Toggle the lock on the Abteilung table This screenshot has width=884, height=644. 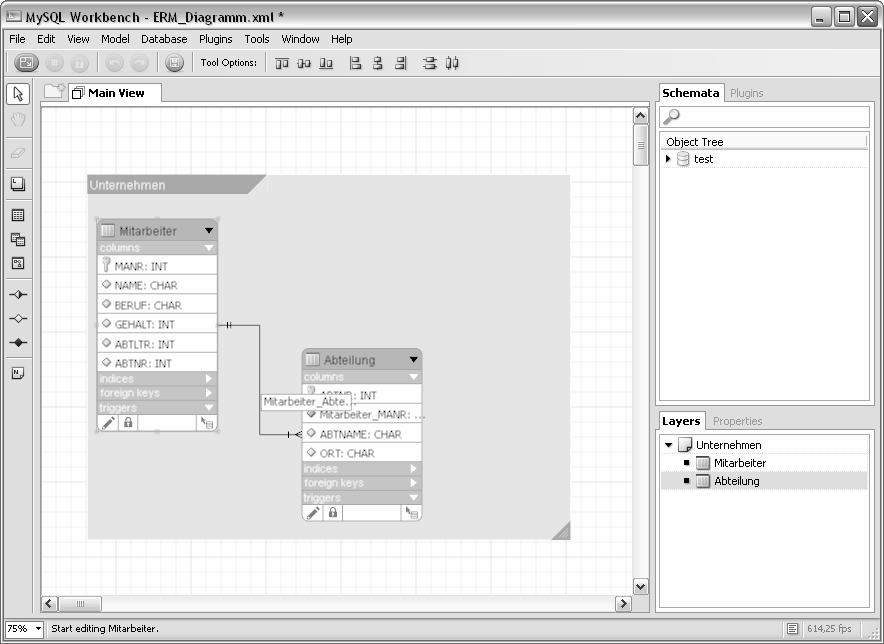click(x=333, y=513)
